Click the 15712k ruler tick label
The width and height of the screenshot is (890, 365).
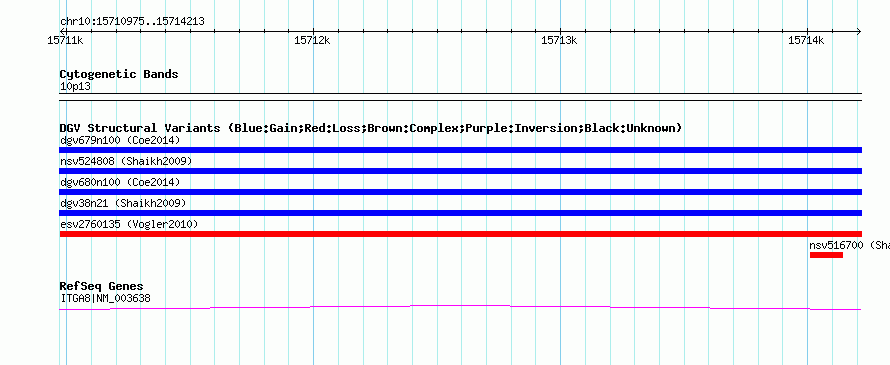click(x=312, y=40)
